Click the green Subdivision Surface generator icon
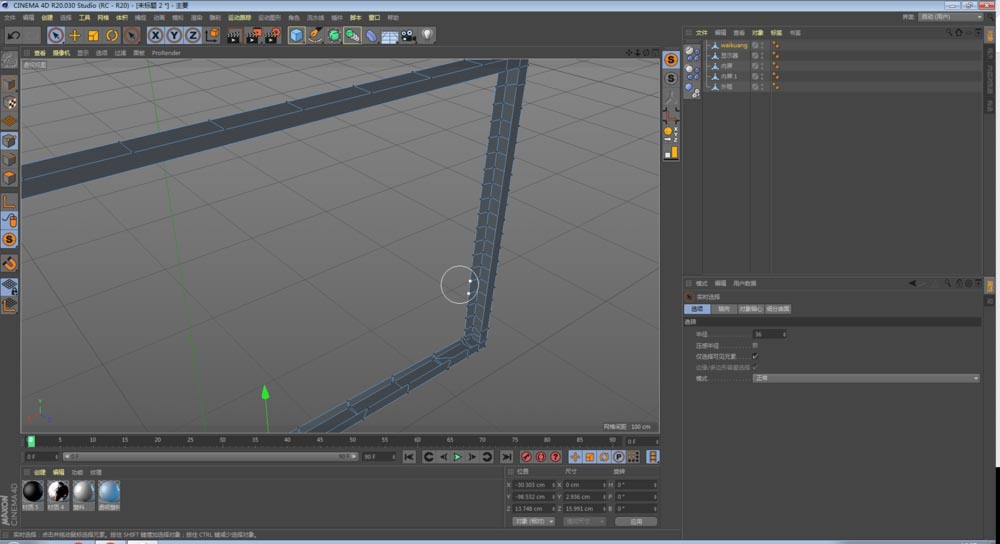 (334, 35)
